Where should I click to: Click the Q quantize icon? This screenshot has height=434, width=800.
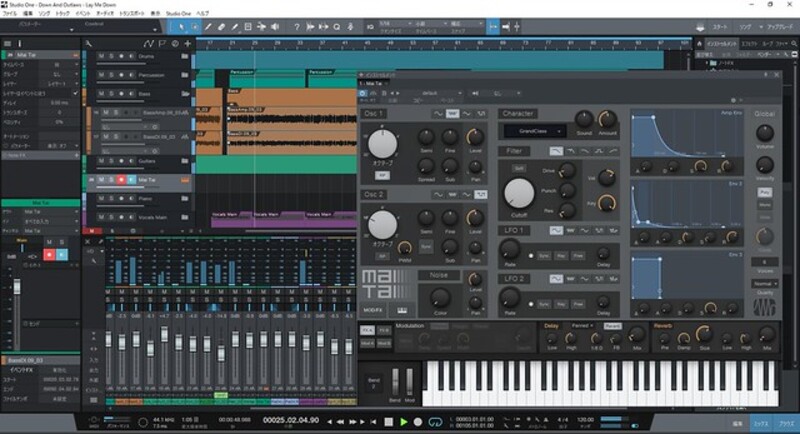337,27
